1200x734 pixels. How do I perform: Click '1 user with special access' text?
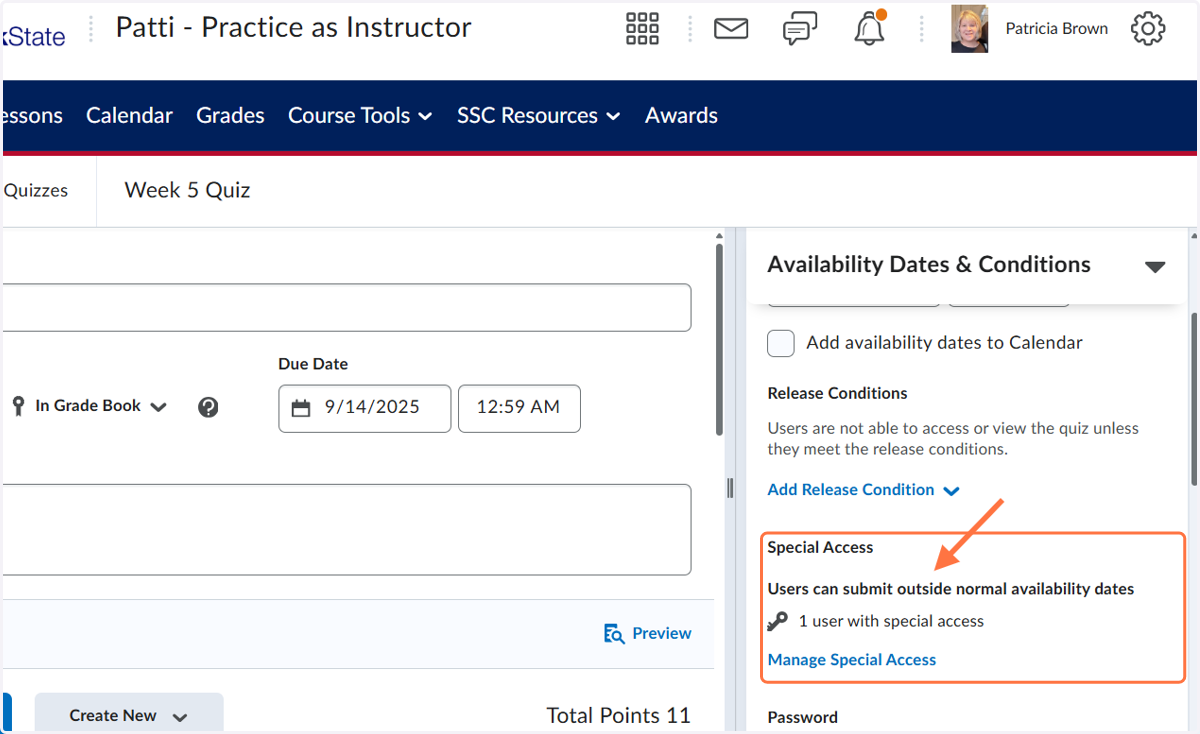(891, 622)
